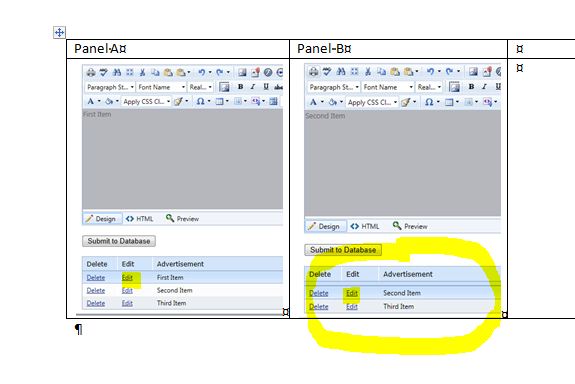Click the Paste icon in Panel A toolbar

(x=168, y=72)
